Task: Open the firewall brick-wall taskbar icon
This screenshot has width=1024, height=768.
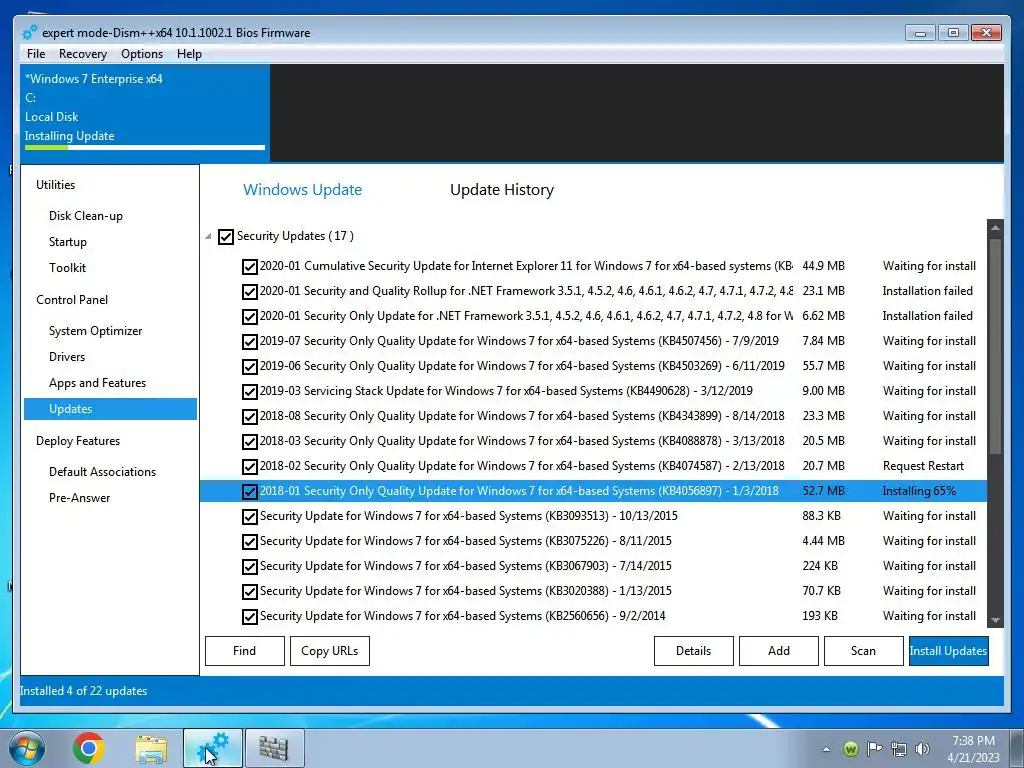Action: pyautogui.click(x=273, y=749)
